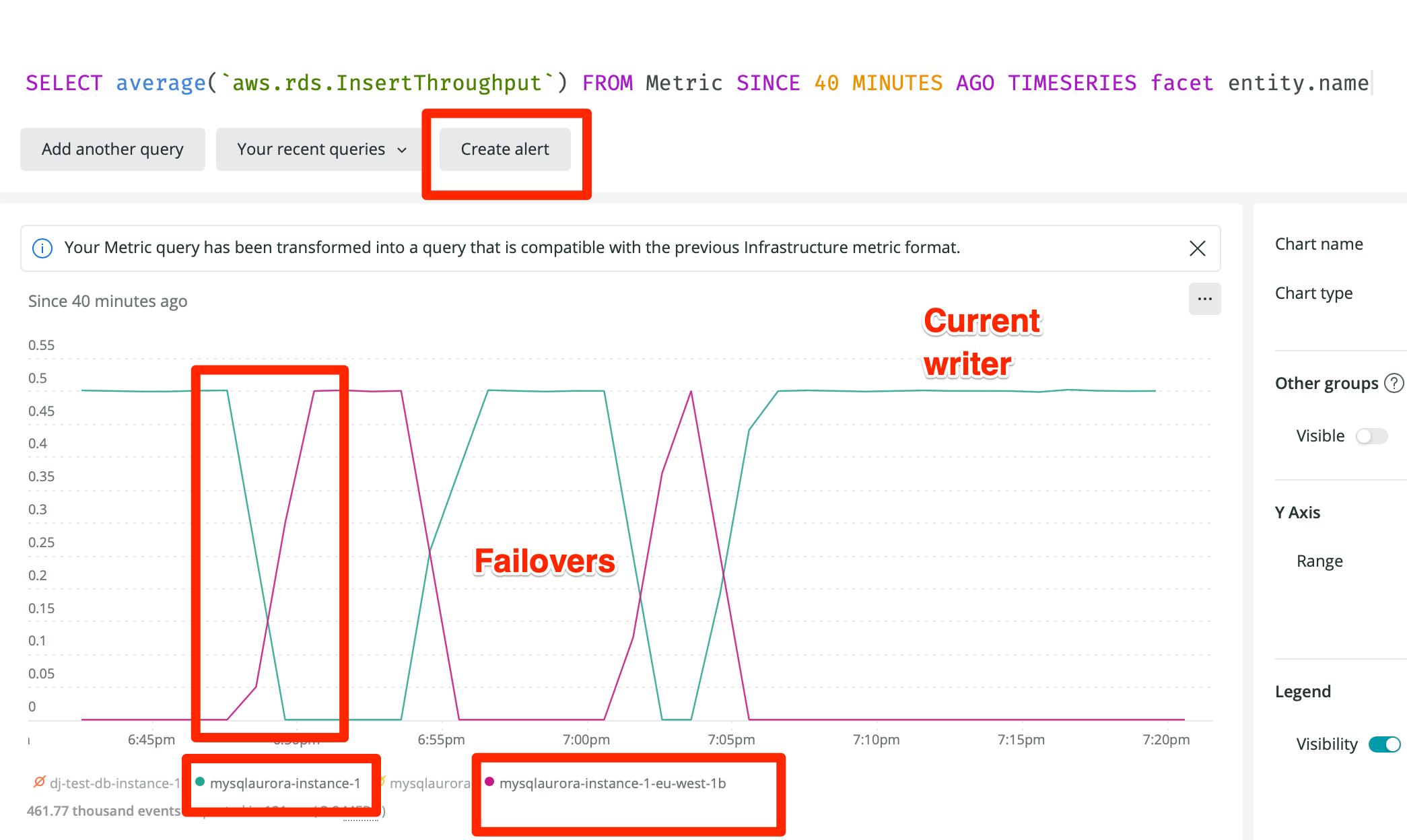
Task: Click the teal dot for mysqlaurora-instance-1
Action: point(199,783)
